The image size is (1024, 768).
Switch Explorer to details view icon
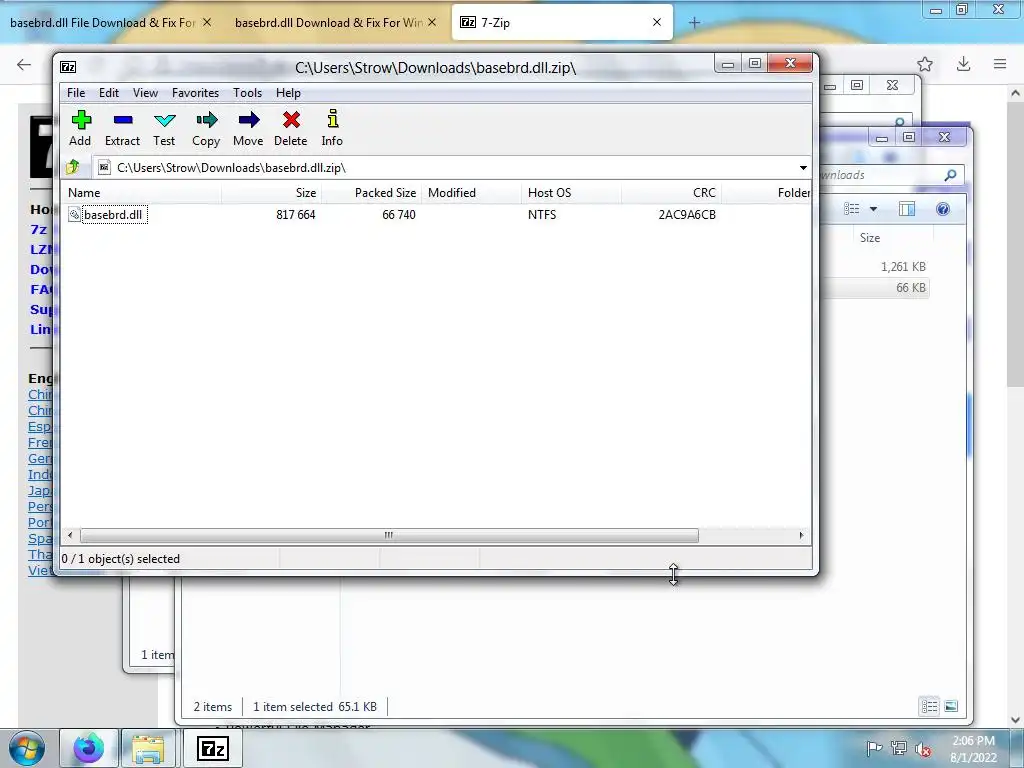[x=929, y=707]
